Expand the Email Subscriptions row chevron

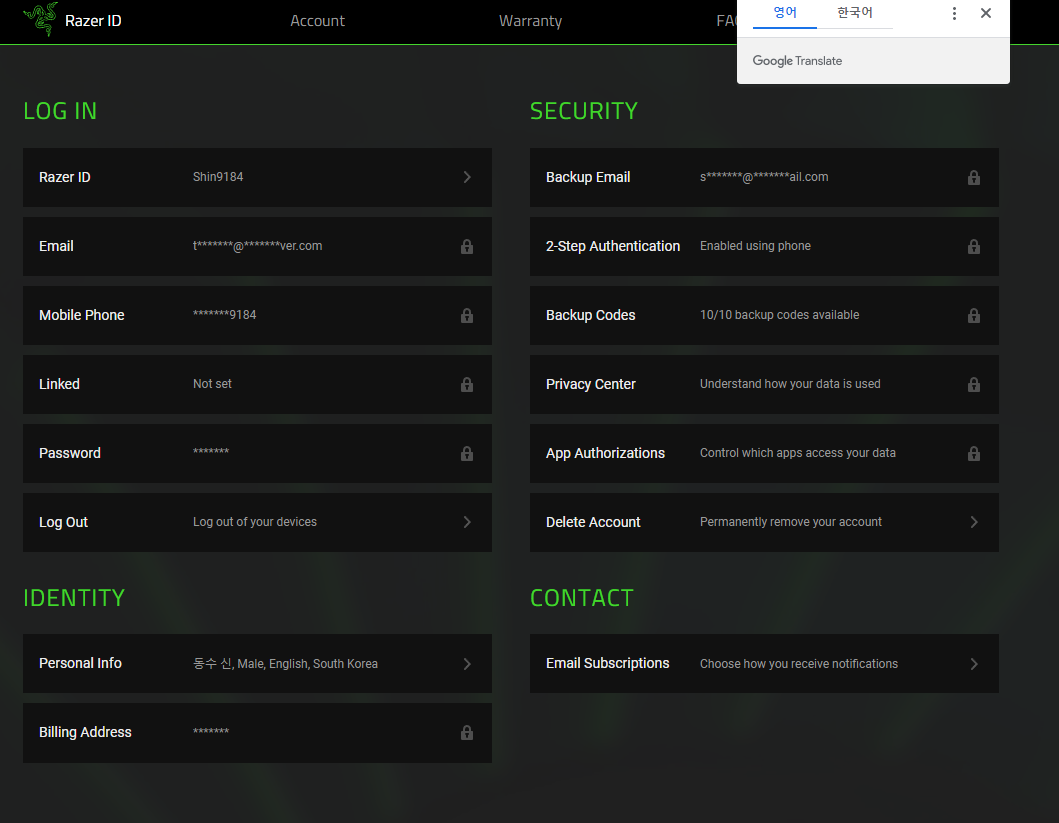pos(975,664)
